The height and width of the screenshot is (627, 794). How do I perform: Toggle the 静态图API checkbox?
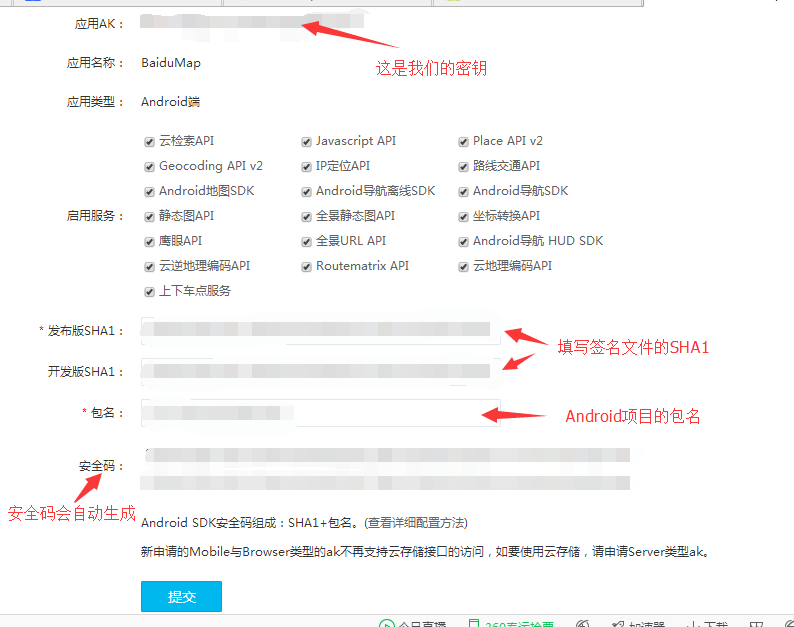(x=149, y=217)
